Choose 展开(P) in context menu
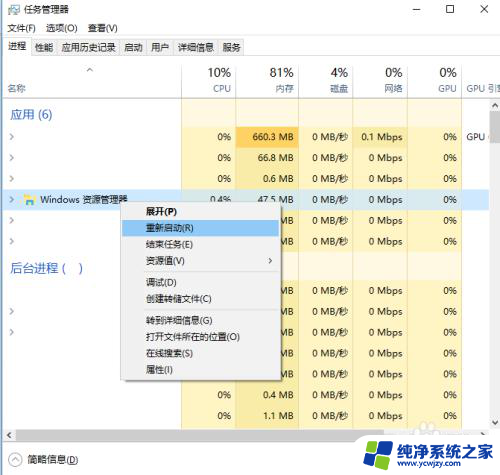The image size is (500, 475). [x=200, y=212]
